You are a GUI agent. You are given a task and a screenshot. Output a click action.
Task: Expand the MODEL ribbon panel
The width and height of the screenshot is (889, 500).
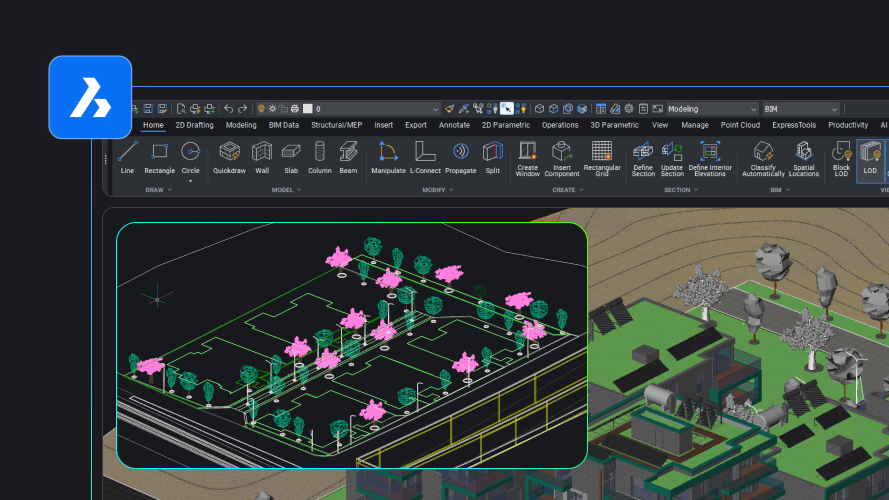[286, 190]
